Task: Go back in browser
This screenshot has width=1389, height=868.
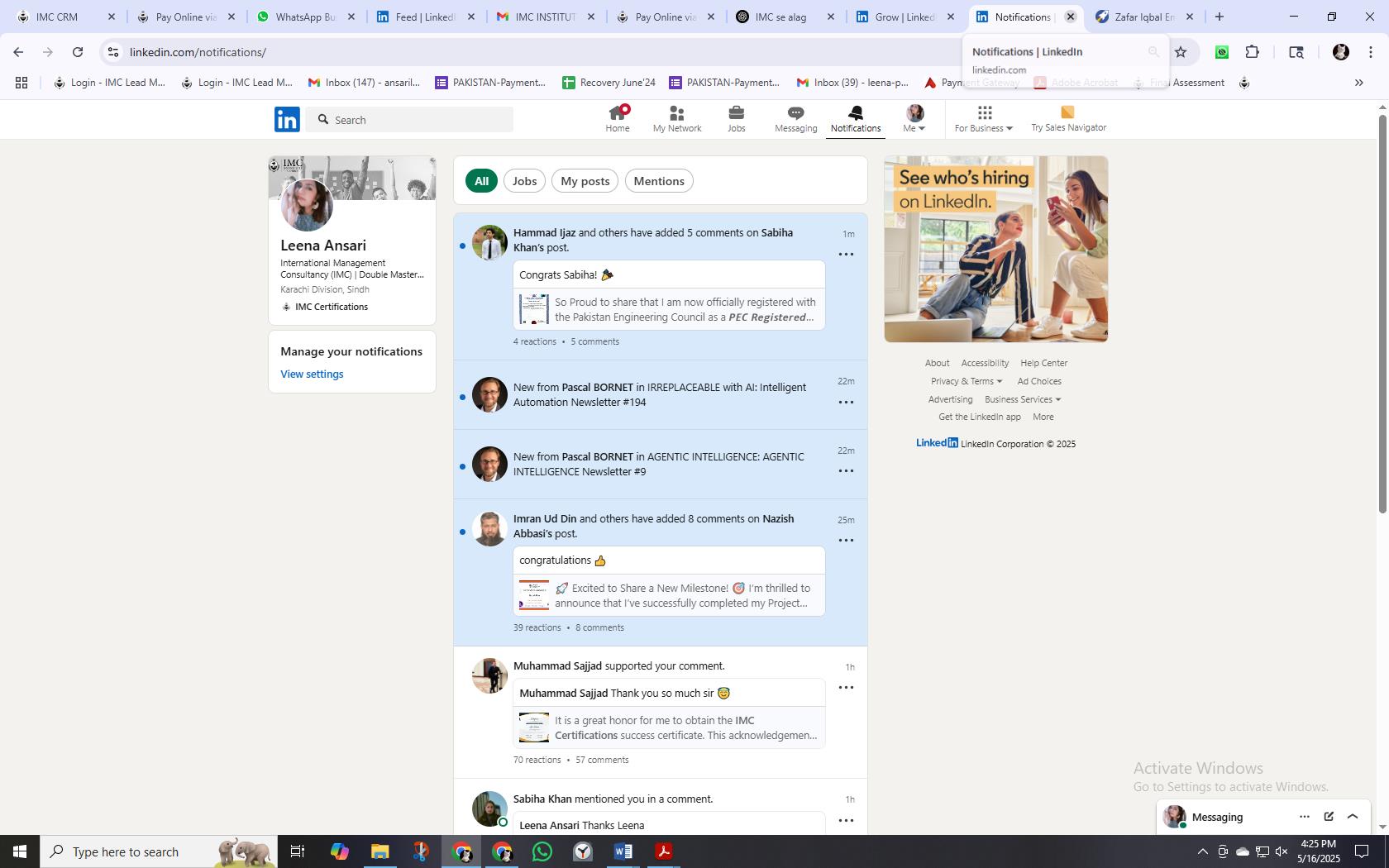Action: click(18, 52)
